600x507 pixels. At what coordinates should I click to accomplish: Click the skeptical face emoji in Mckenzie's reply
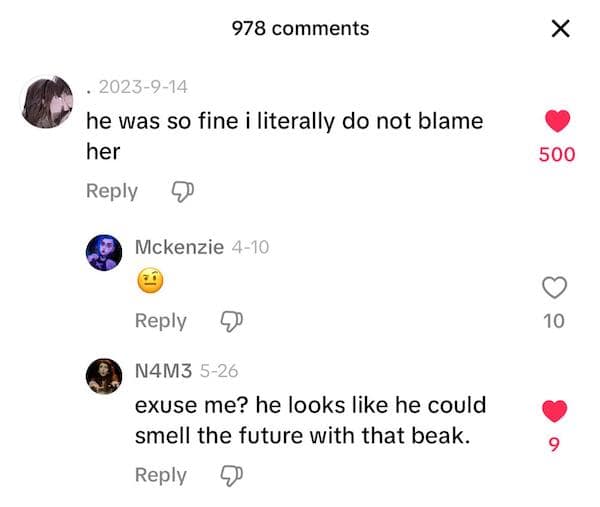(x=149, y=284)
